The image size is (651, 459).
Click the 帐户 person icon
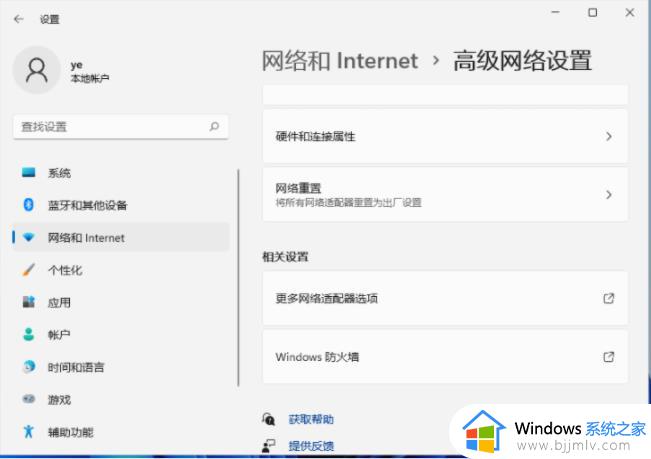[29, 335]
